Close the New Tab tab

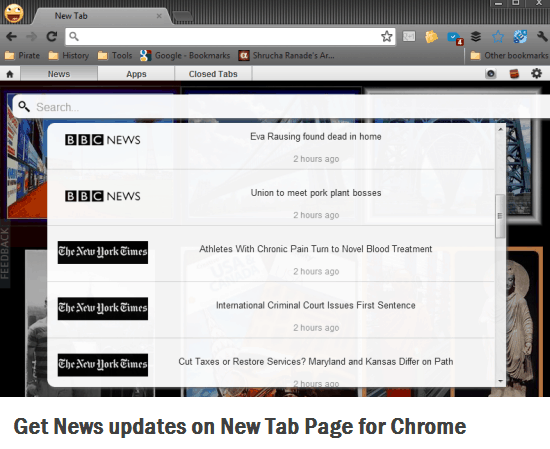point(159,16)
